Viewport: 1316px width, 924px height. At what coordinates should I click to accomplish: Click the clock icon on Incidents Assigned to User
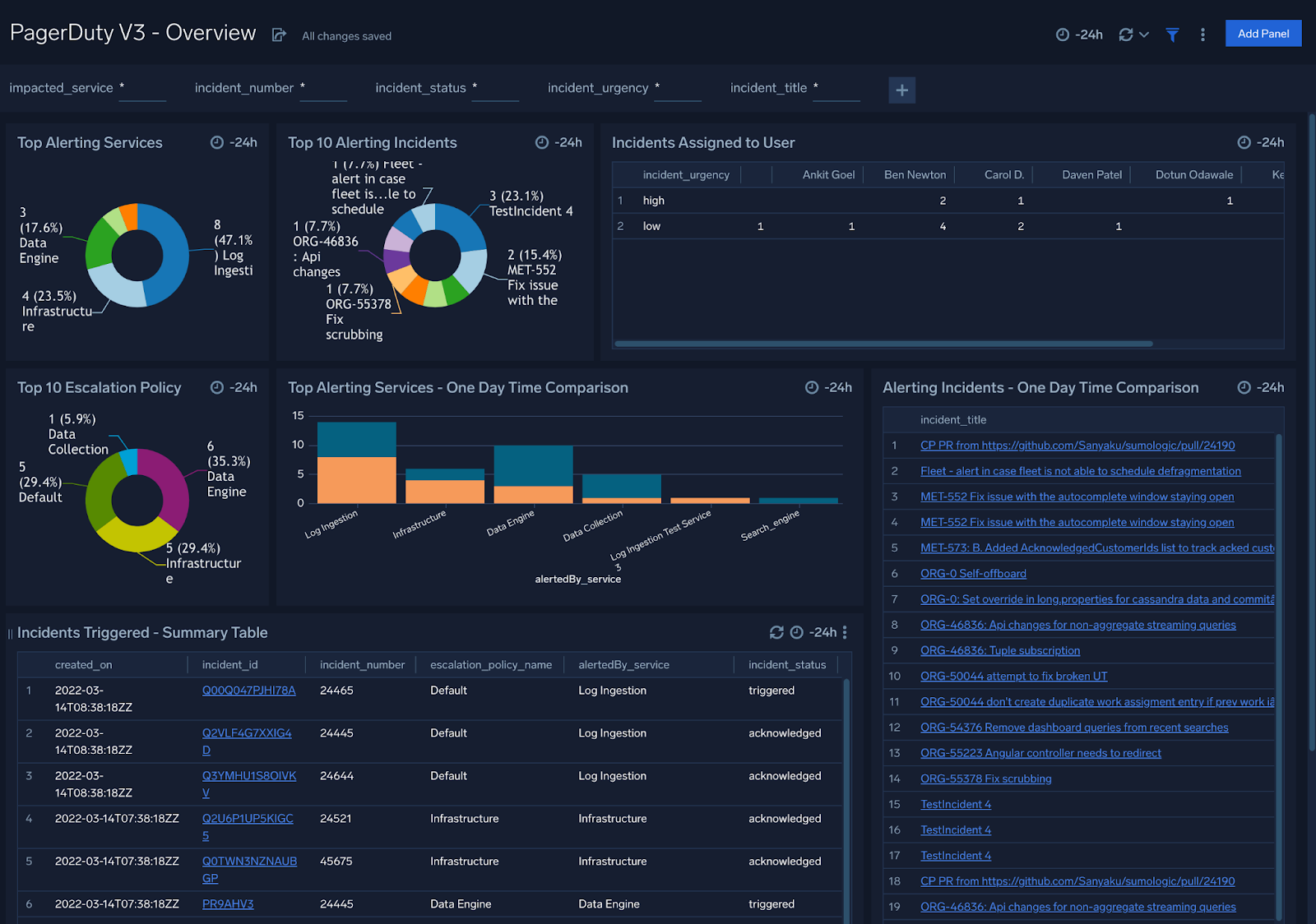pyautogui.click(x=1245, y=142)
